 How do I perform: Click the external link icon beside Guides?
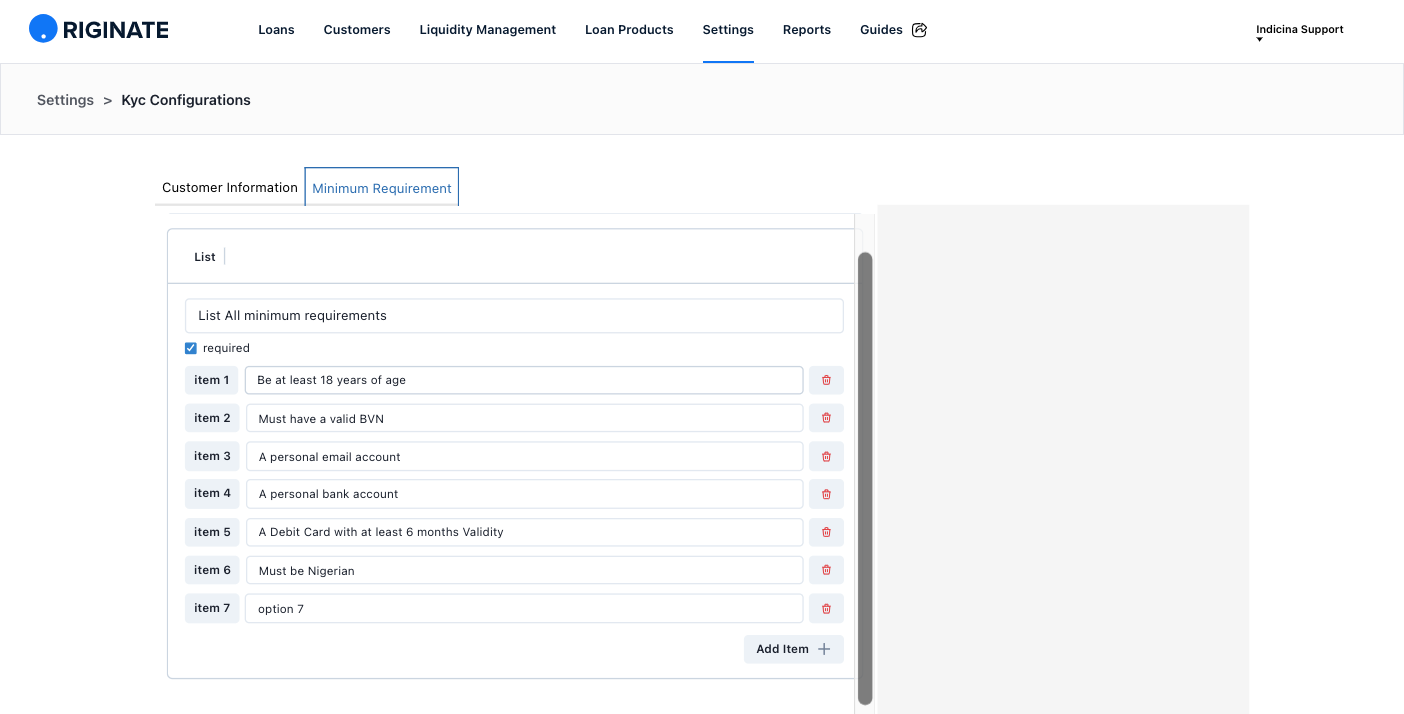click(x=920, y=30)
